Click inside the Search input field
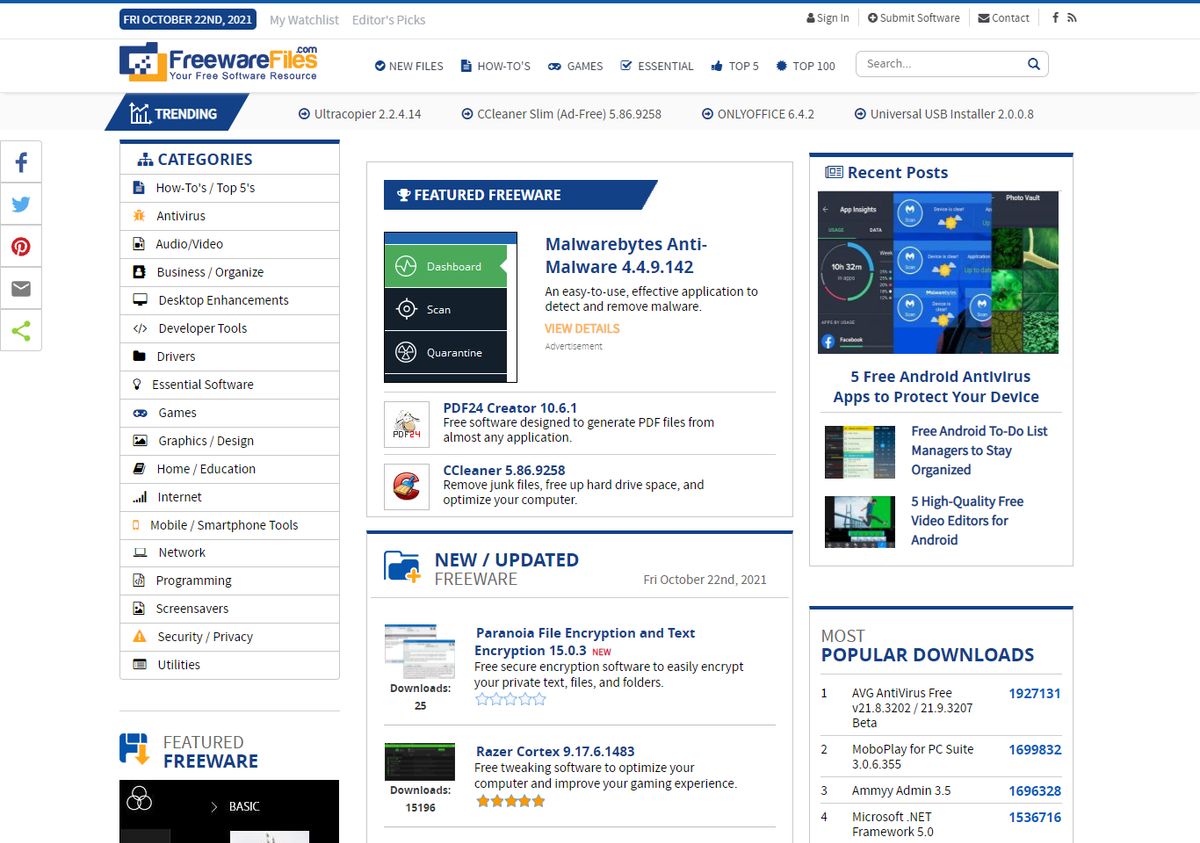 coord(940,64)
